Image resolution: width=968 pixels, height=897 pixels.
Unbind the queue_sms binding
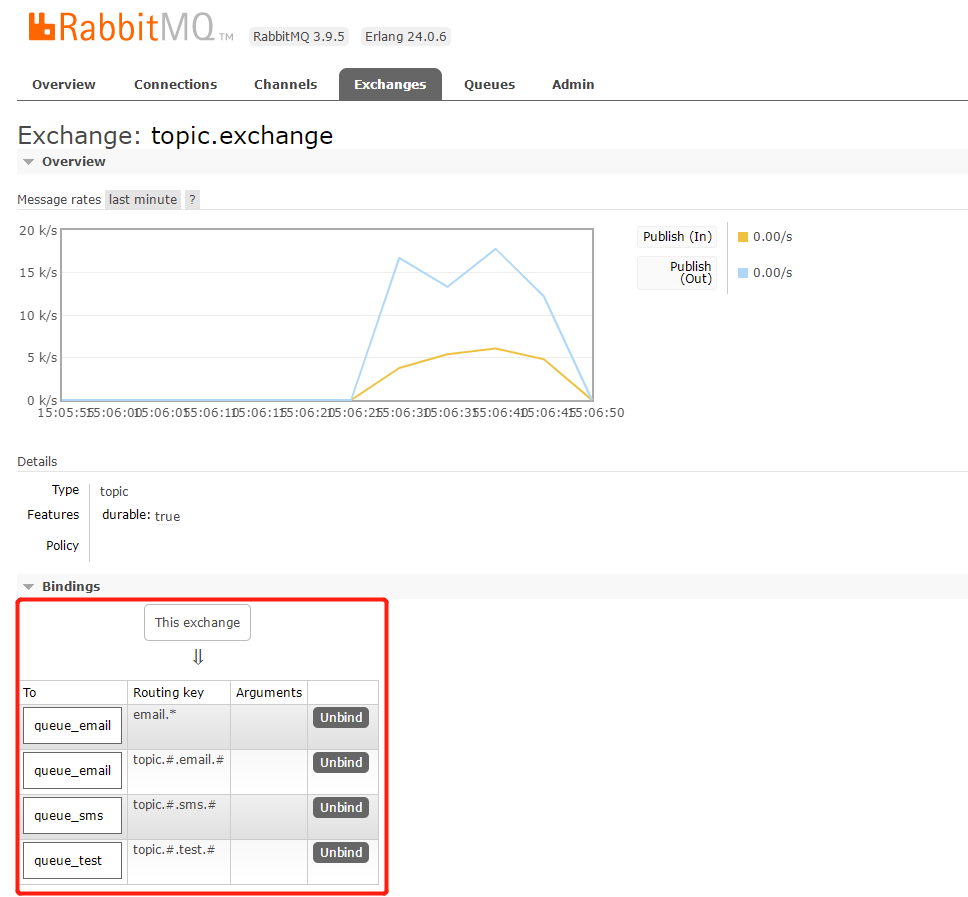340,807
